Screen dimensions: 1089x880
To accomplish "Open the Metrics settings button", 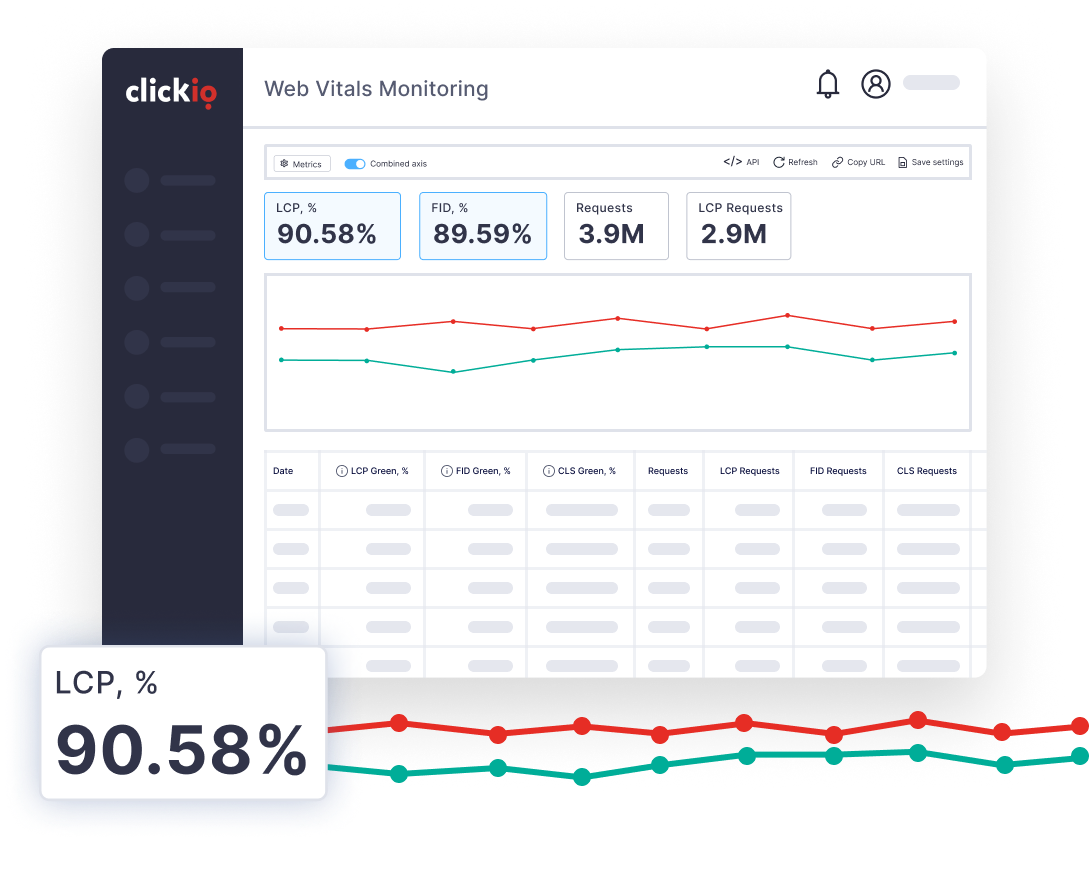I will point(302,164).
